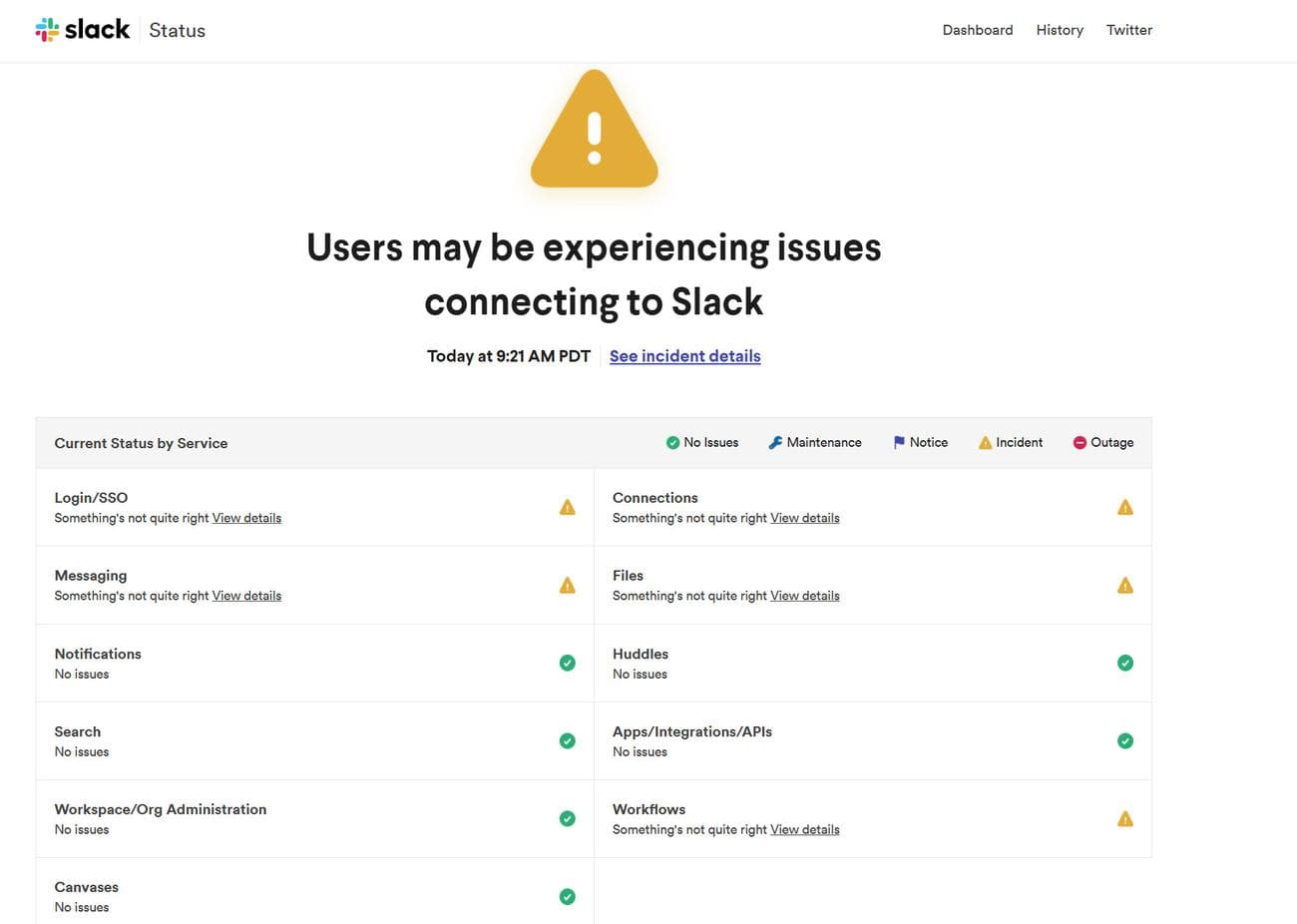Viewport: 1297px width, 924px height.
Task: Click the Notice flag legend icon
Action: 898,442
